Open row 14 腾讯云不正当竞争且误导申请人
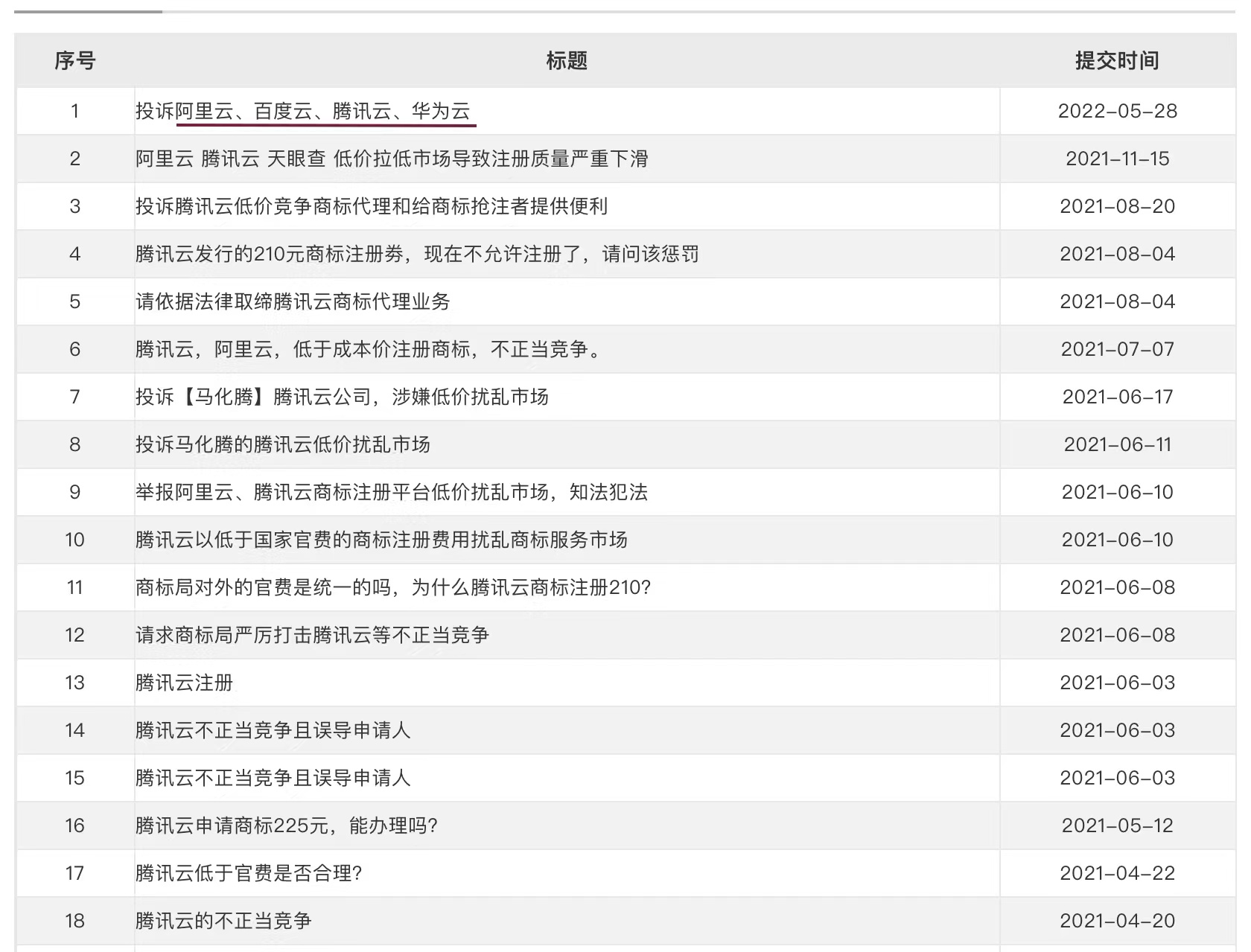1251x952 pixels. pos(273,730)
